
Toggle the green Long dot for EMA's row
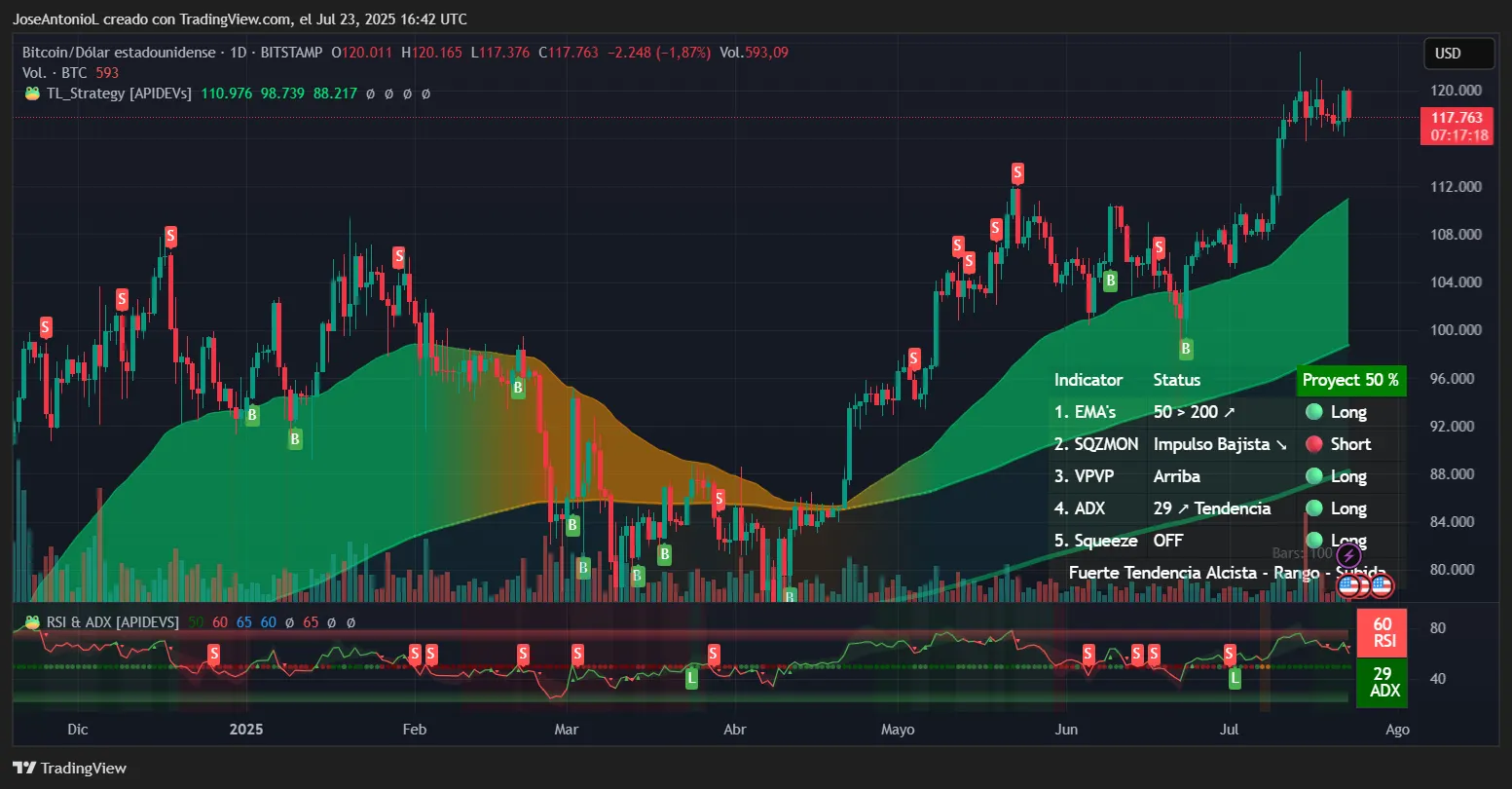click(x=1312, y=411)
